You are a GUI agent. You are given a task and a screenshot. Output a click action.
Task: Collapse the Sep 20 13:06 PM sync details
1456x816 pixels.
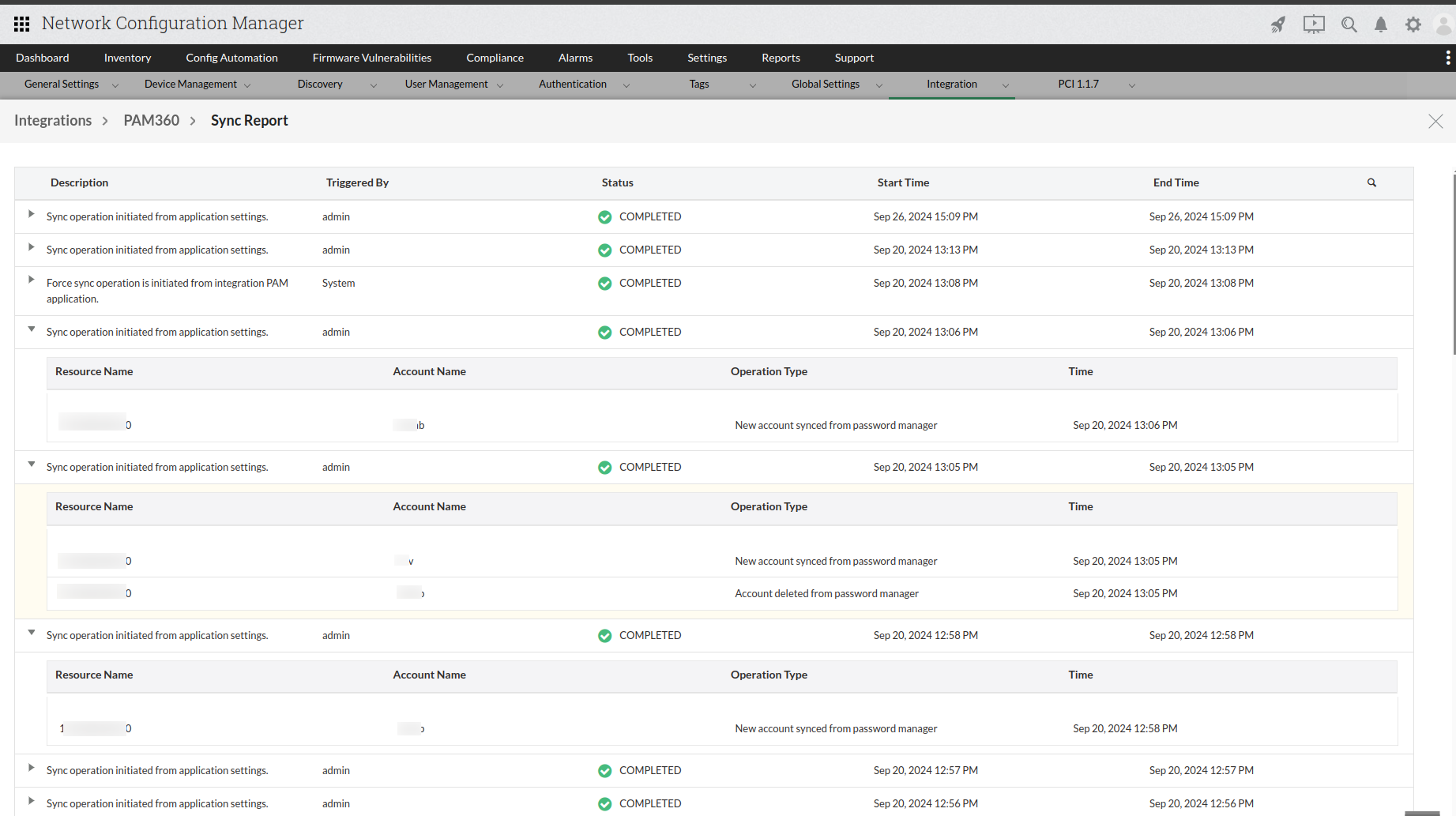pyautogui.click(x=31, y=329)
